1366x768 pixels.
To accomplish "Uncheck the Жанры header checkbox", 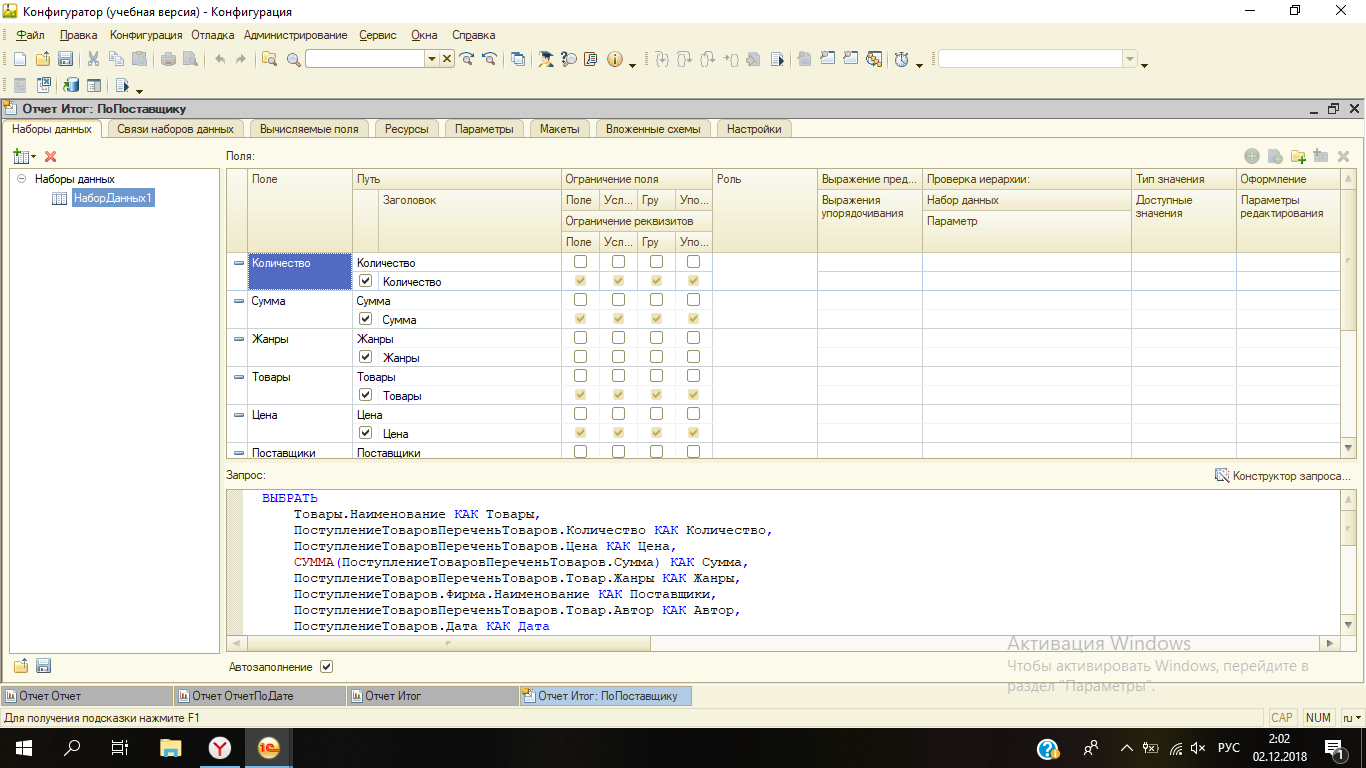I will tap(365, 358).
